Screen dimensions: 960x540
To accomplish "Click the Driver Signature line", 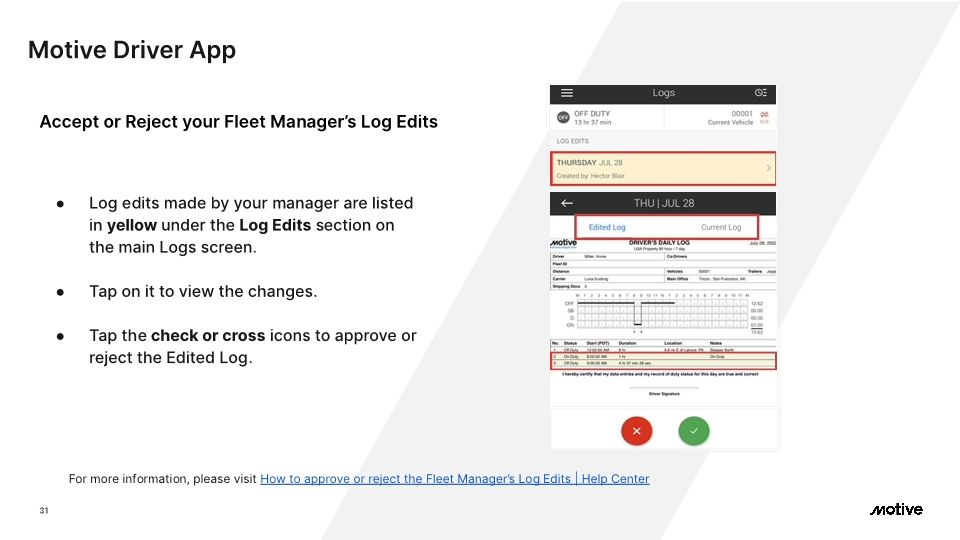I will pyautogui.click(x=664, y=388).
